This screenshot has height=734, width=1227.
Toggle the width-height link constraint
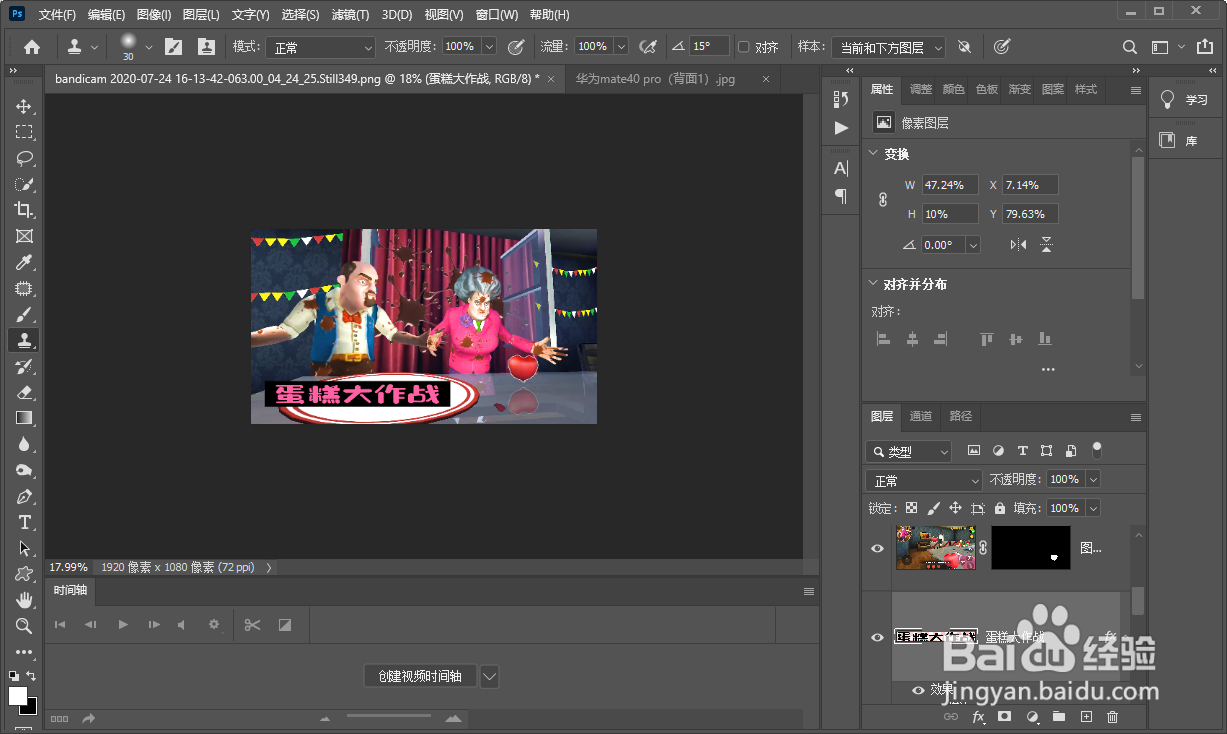point(883,200)
